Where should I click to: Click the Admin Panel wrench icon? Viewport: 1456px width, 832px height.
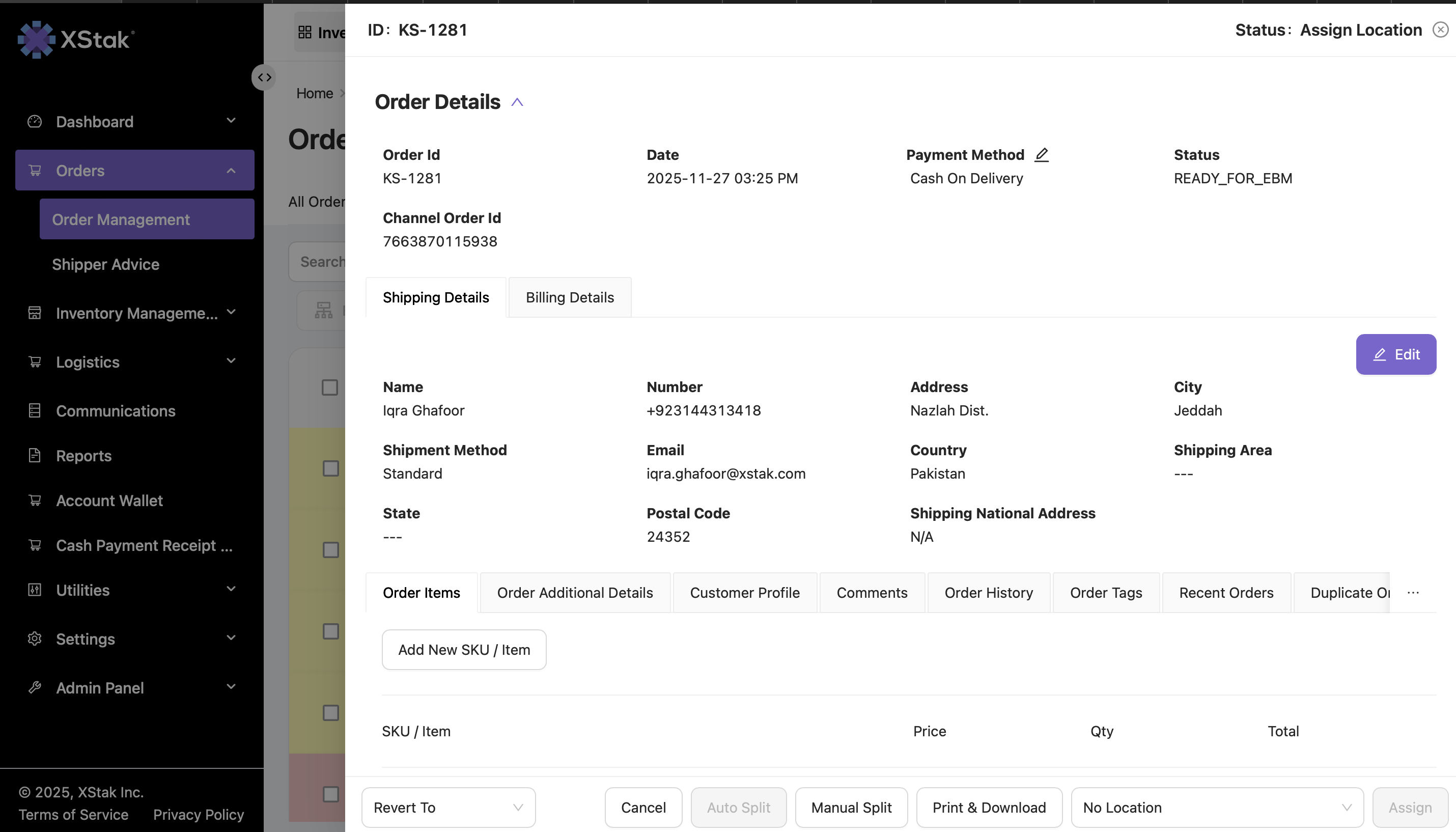(x=35, y=687)
